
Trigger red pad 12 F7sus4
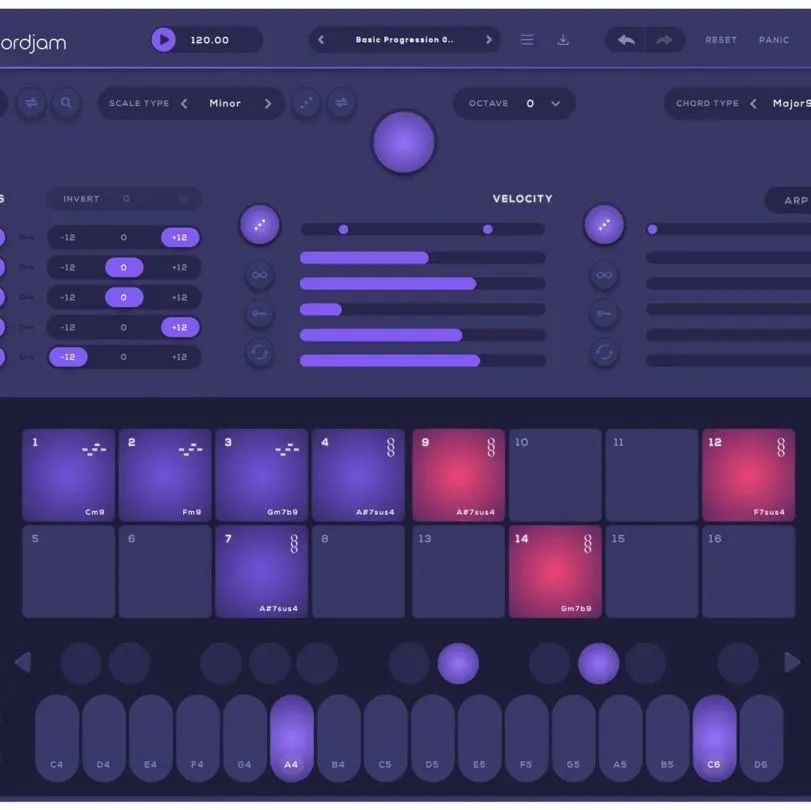pyautogui.click(x=748, y=475)
